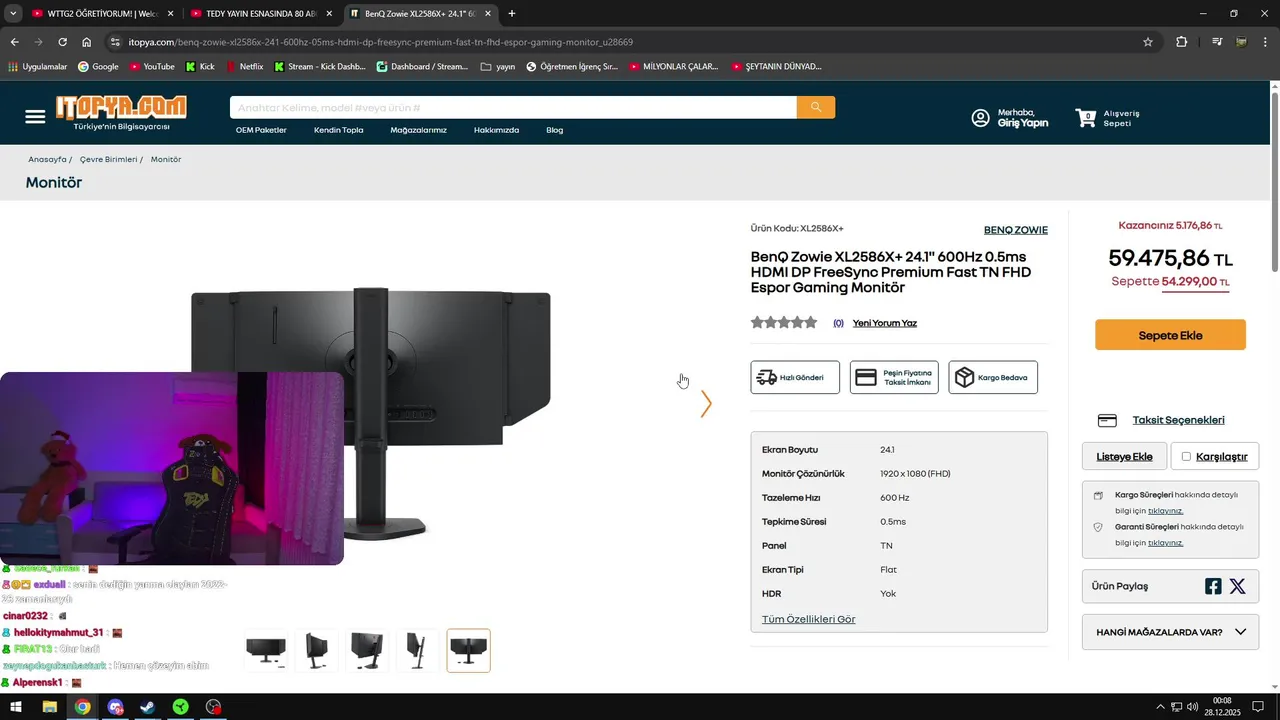View site information icon in address bar
This screenshot has width=1280, height=720.
(115, 42)
